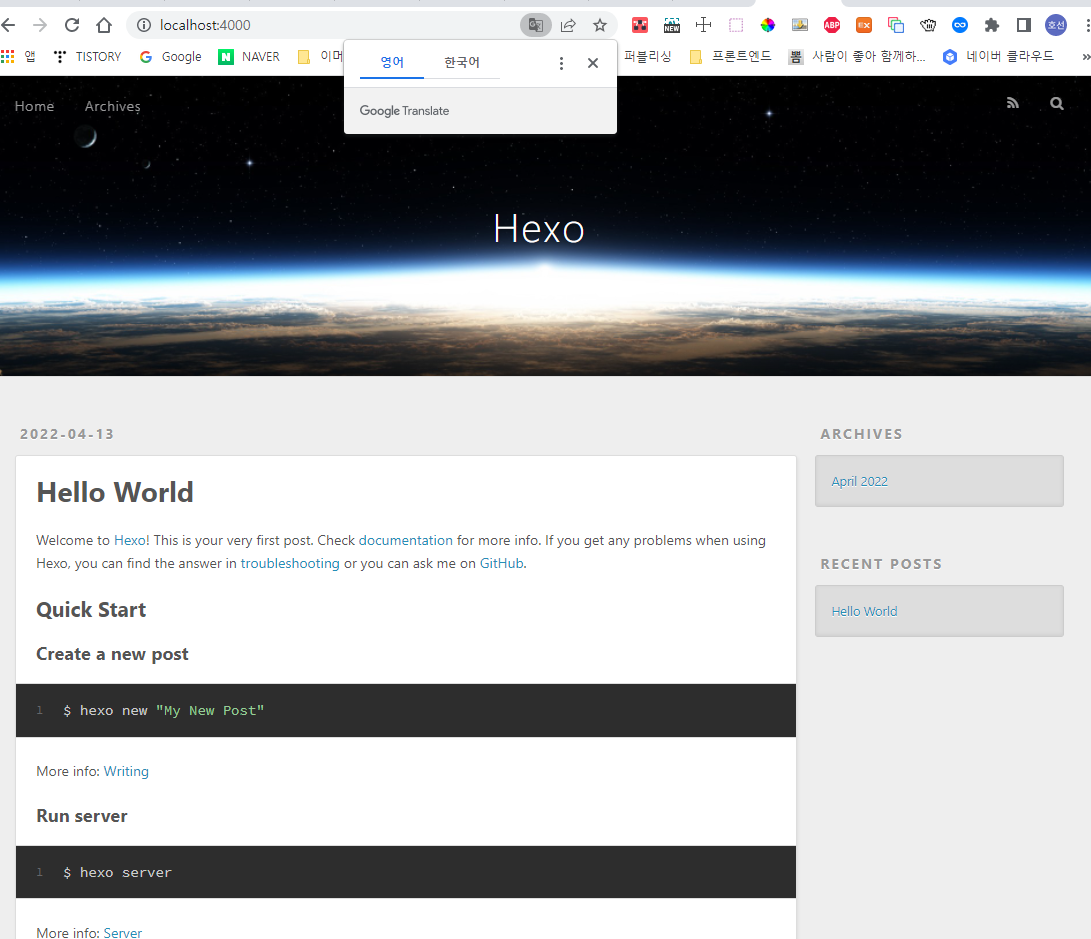This screenshot has height=939, width=1091.
Task: Open the Translate popup options with three dots
Action: 561,62
